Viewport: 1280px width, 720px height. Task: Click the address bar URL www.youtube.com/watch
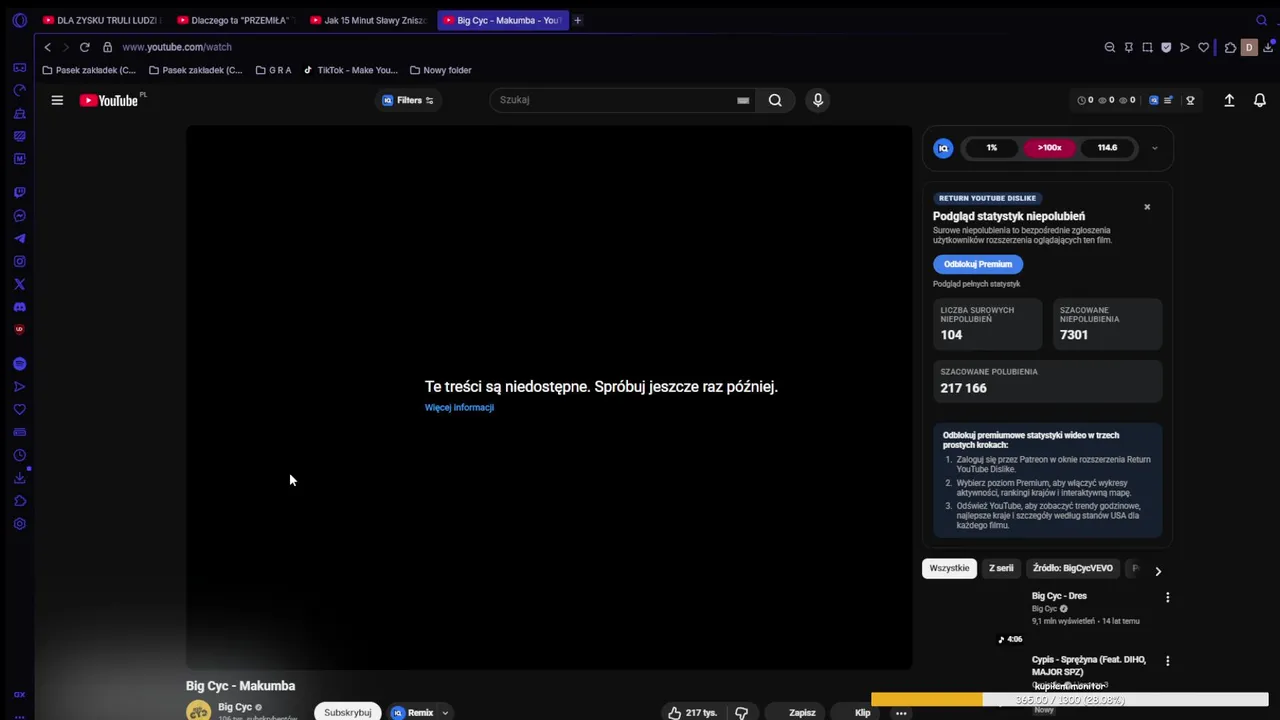coord(177,47)
